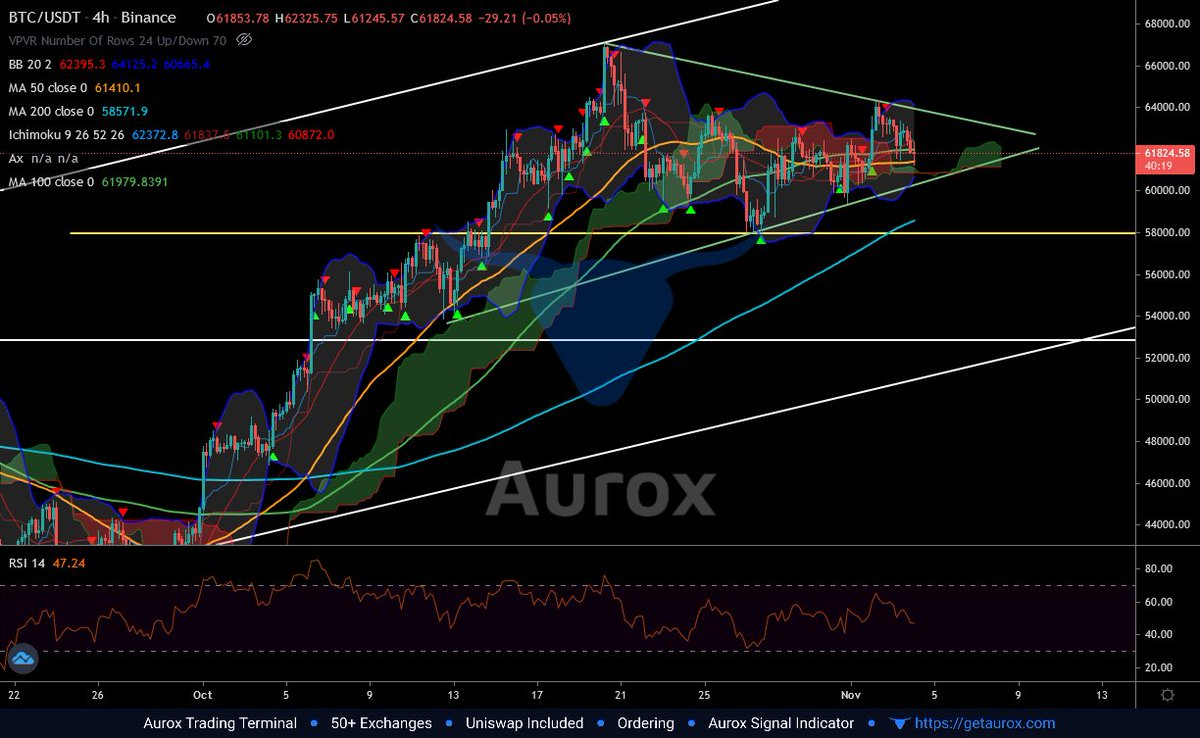
Task: Click the 21 date on time axis
Action: (621, 694)
